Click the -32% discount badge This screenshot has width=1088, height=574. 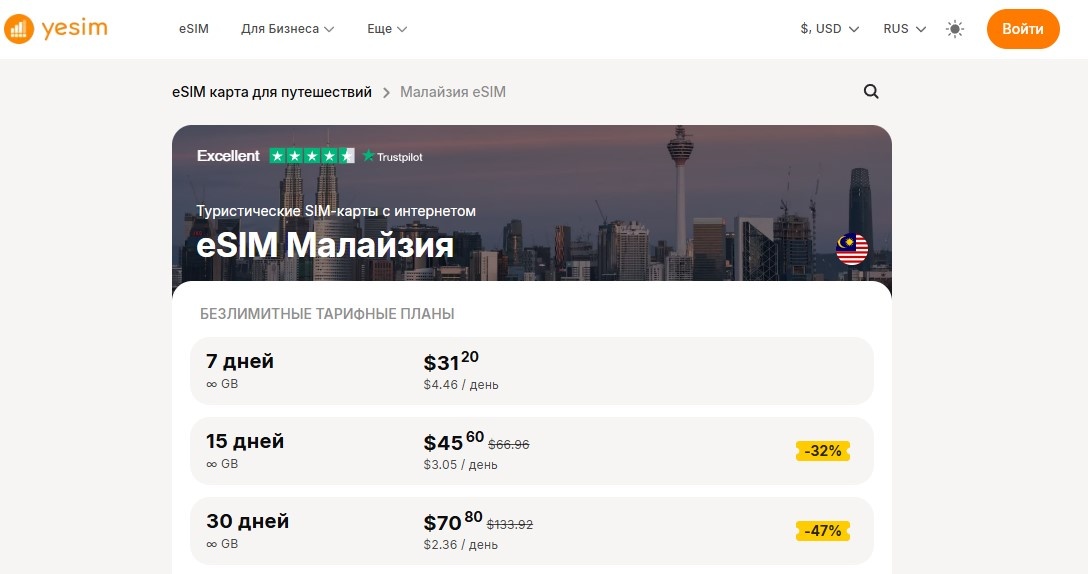[x=823, y=451]
